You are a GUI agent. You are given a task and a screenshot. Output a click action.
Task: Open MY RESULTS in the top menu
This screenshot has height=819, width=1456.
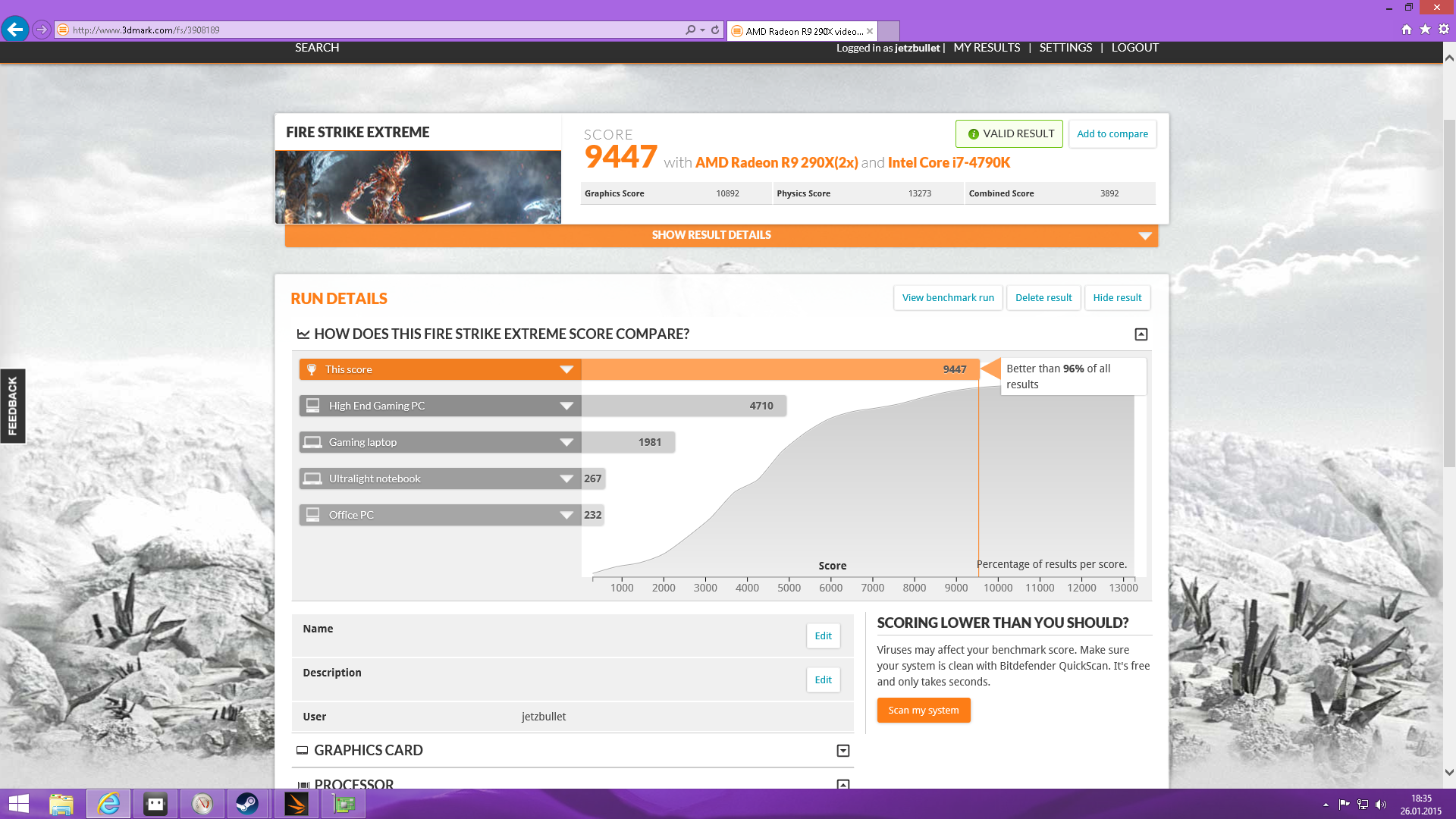point(987,48)
